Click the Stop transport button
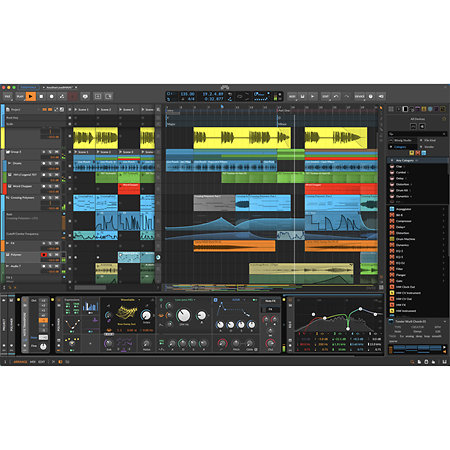The height and width of the screenshot is (450, 450). (41, 96)
